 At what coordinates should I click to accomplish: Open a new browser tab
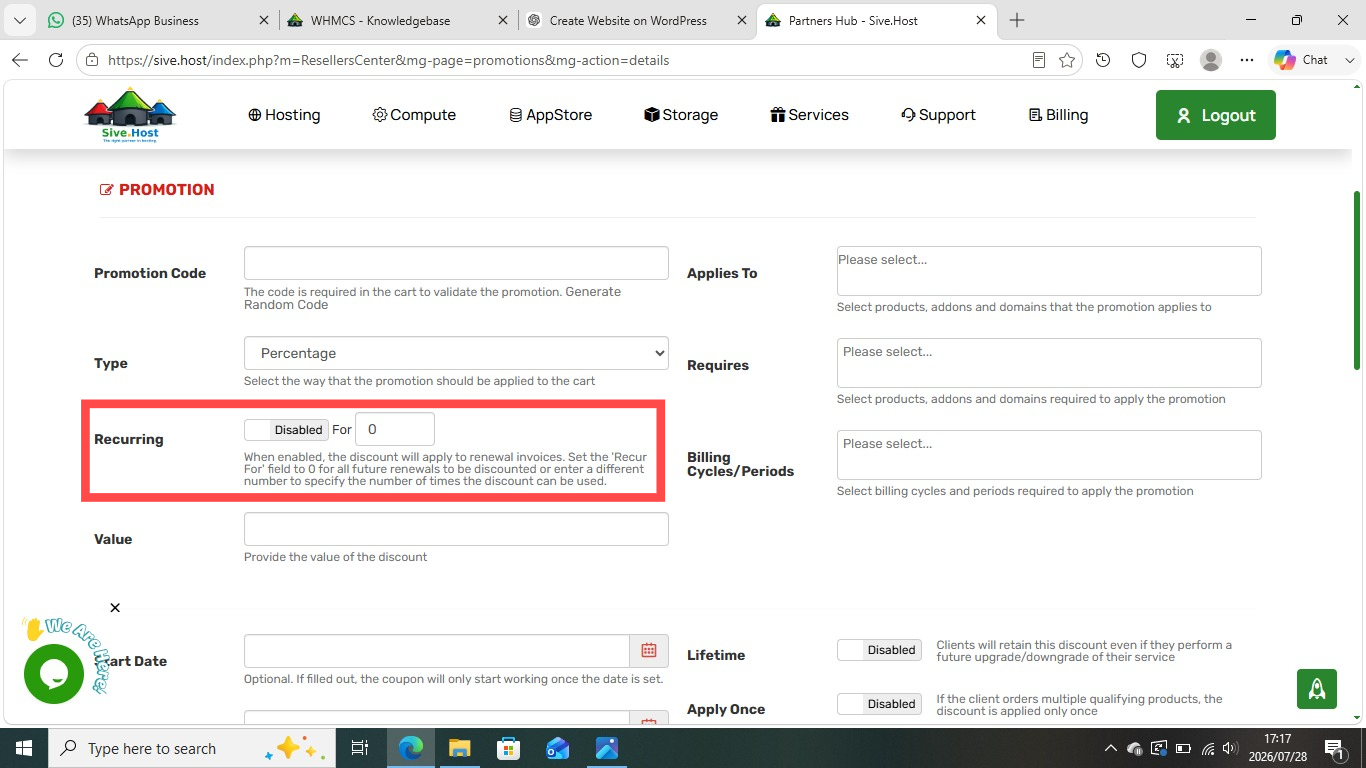click(x=1017, y=20)
